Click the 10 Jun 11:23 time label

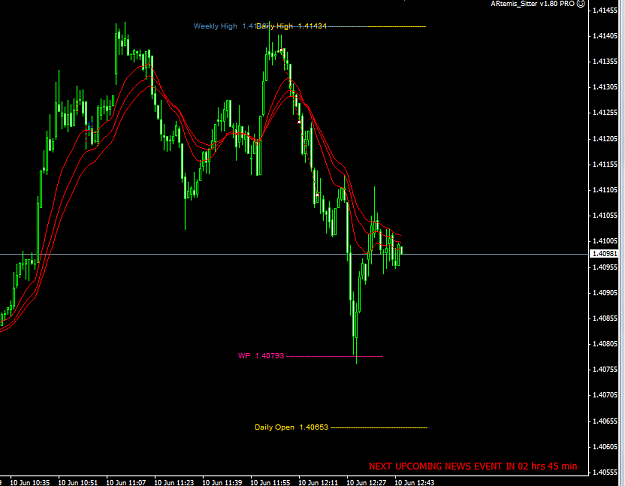click(x=174, y=482)
